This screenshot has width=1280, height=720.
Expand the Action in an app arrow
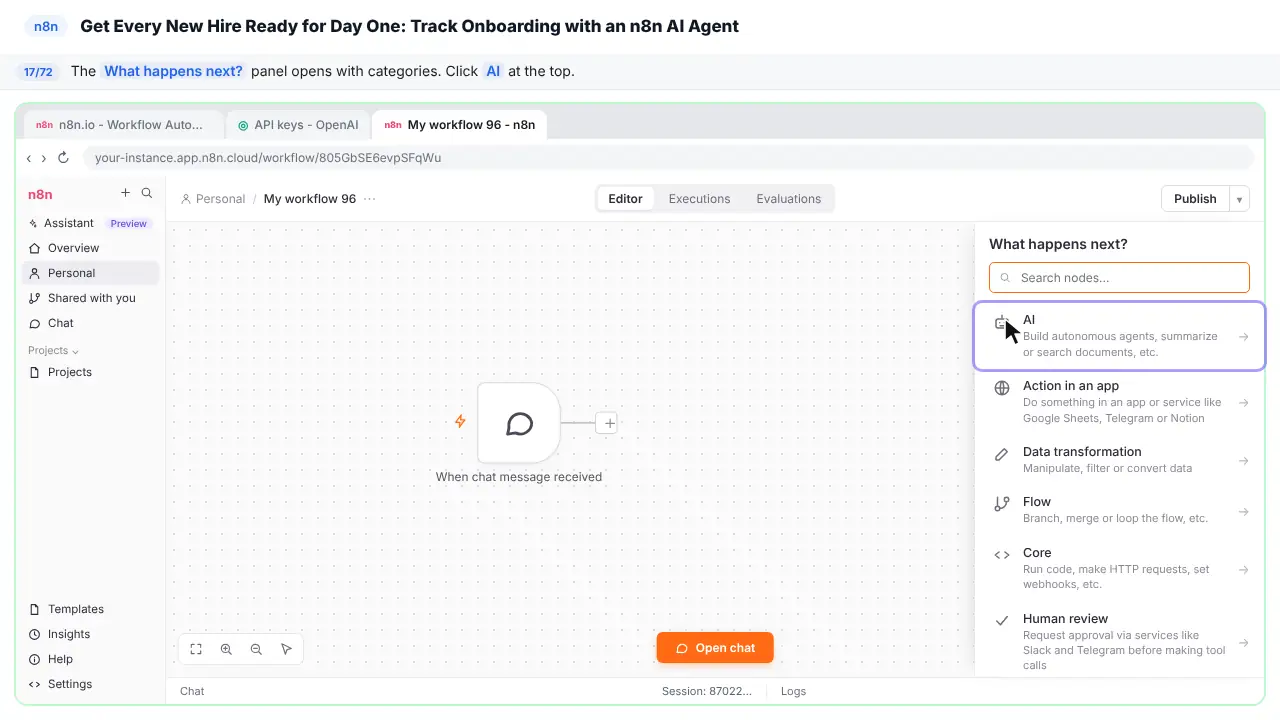[1244, 403]
